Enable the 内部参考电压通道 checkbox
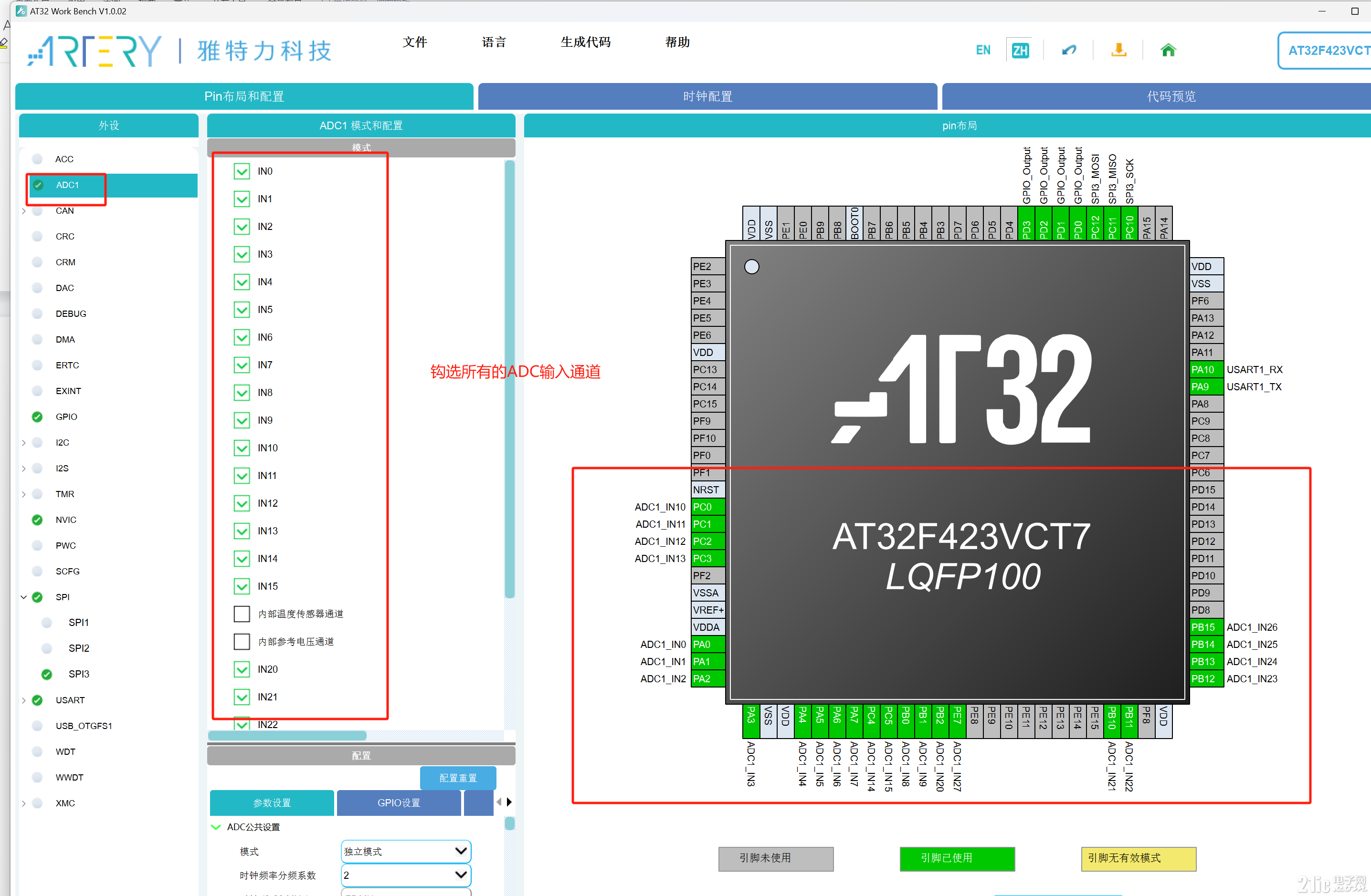 click(x=242, y=642)
